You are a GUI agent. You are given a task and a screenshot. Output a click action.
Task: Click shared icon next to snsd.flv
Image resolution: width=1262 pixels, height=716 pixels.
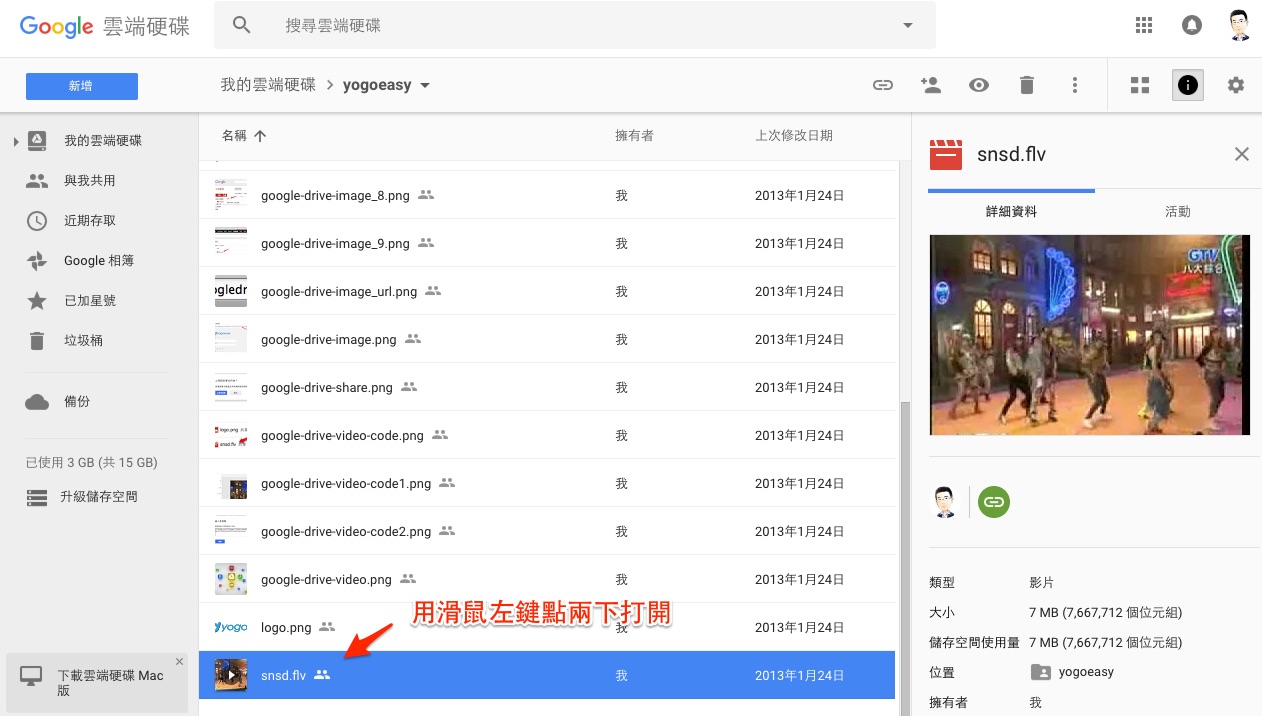coord(322,675)
